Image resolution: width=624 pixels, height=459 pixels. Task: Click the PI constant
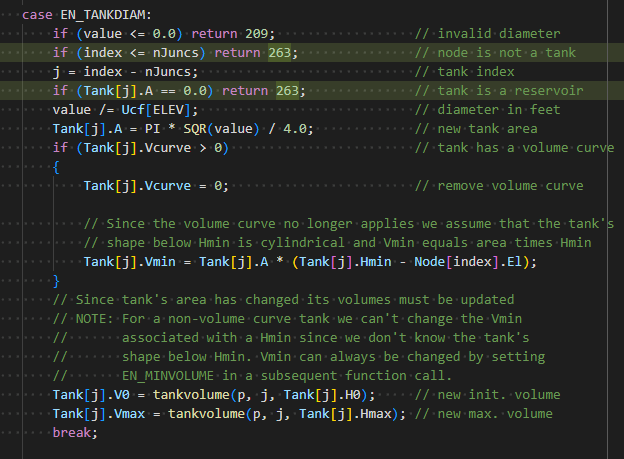pyautogui.click(x=152, y=129)
